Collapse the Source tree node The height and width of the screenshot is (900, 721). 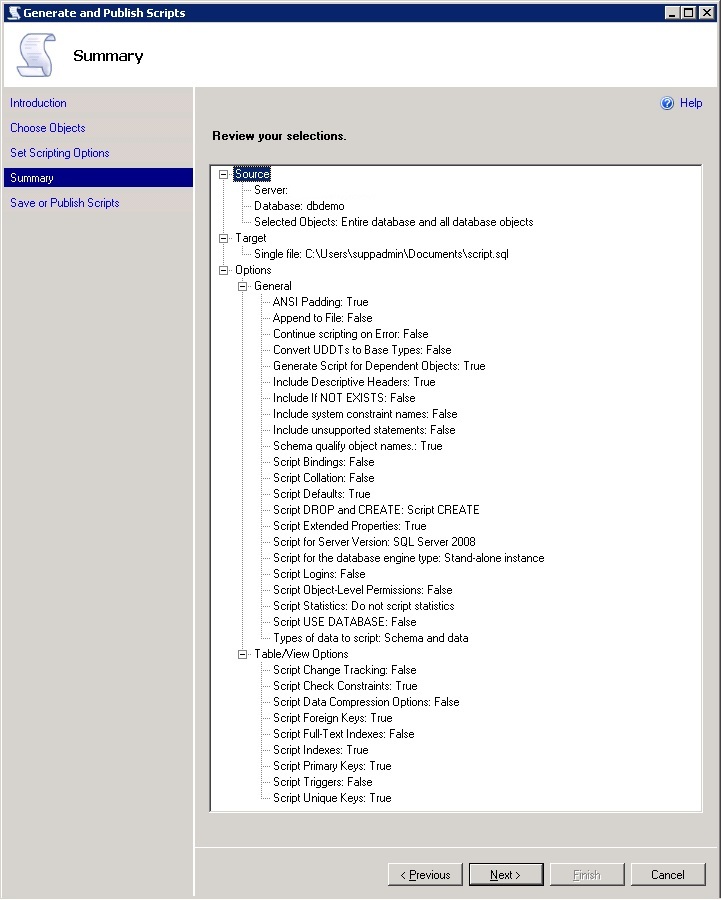pyautogui.click(x=224, y=174)
